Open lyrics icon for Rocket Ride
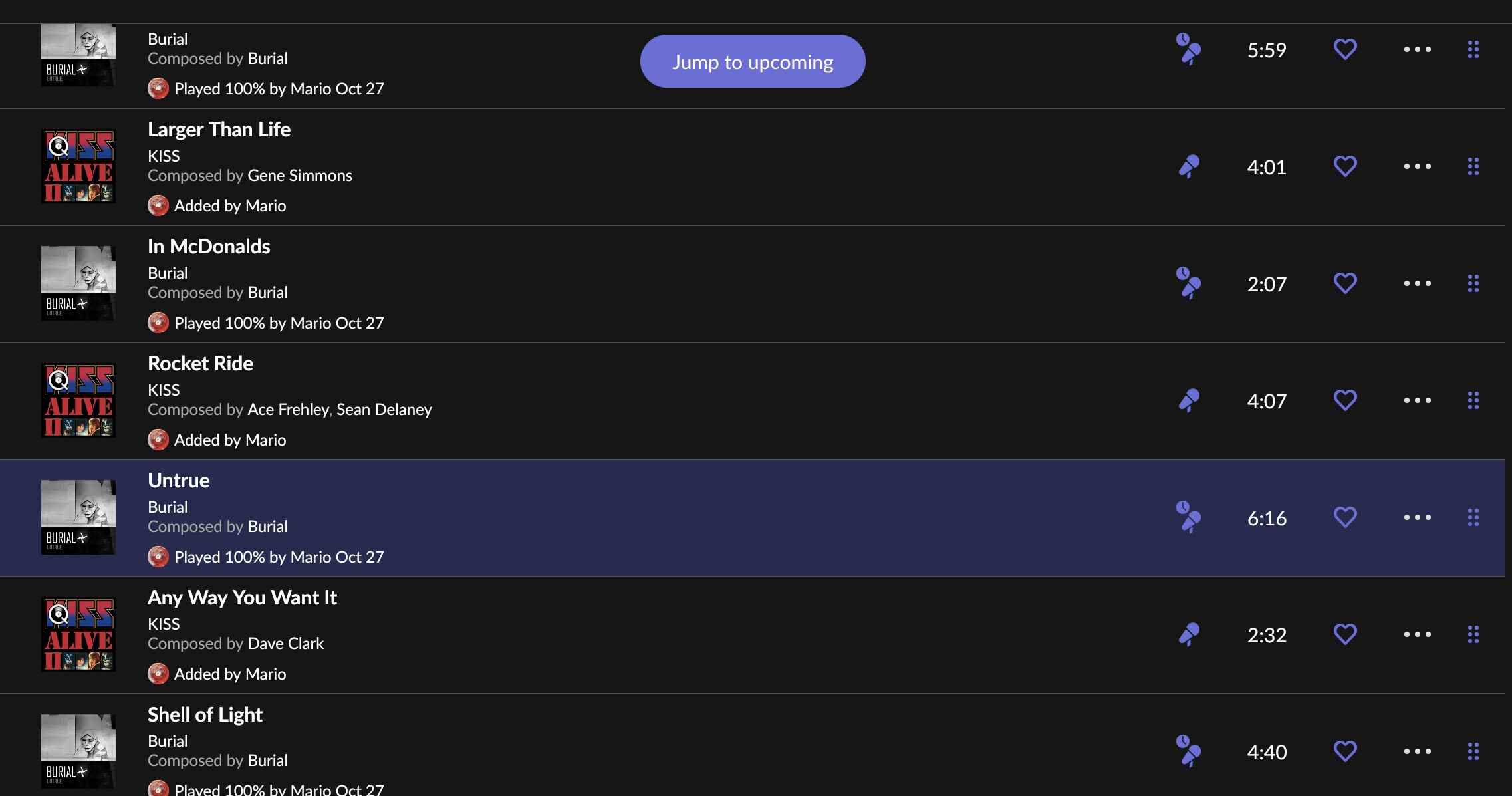This screenshot has width=1512, height=796. pos(1189,400)
